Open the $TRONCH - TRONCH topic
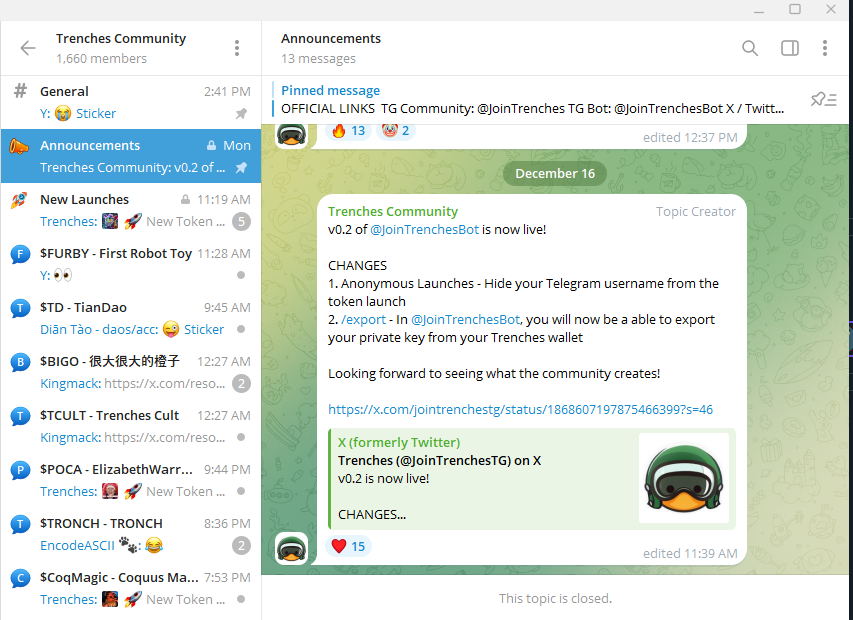The width and height of the screenshot is (853, 620). 131,534
